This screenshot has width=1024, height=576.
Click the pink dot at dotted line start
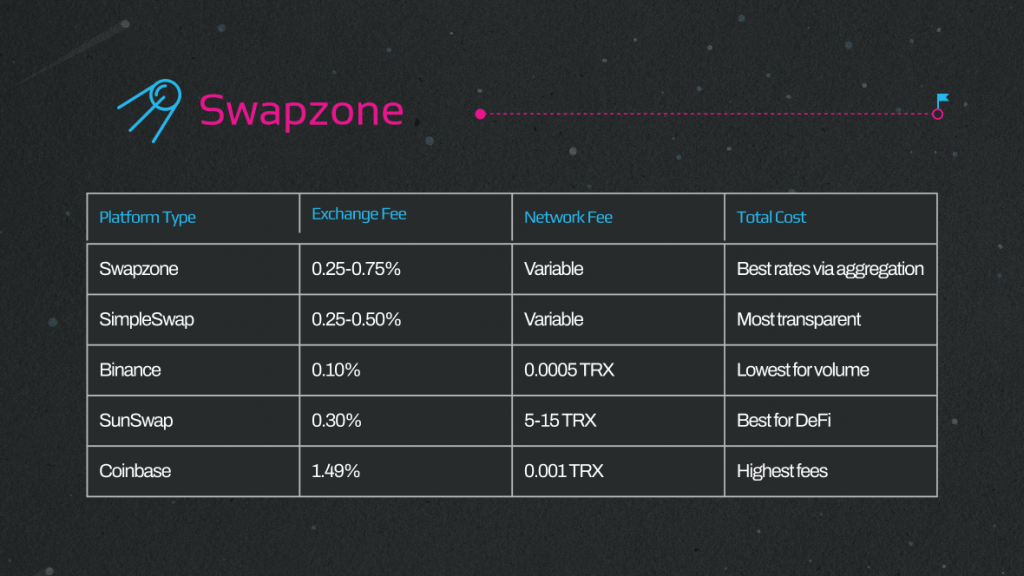481,114
